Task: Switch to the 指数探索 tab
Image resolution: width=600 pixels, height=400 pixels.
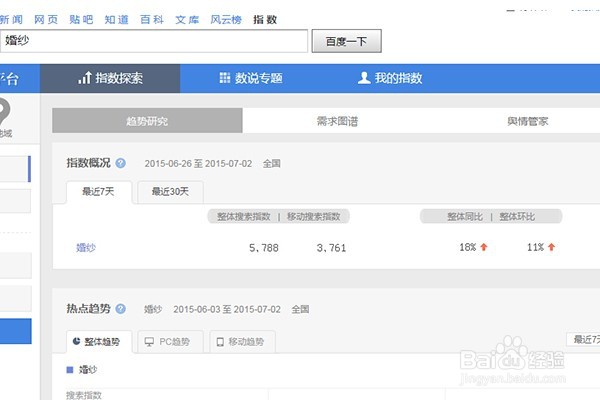Action: pos(110,78)
